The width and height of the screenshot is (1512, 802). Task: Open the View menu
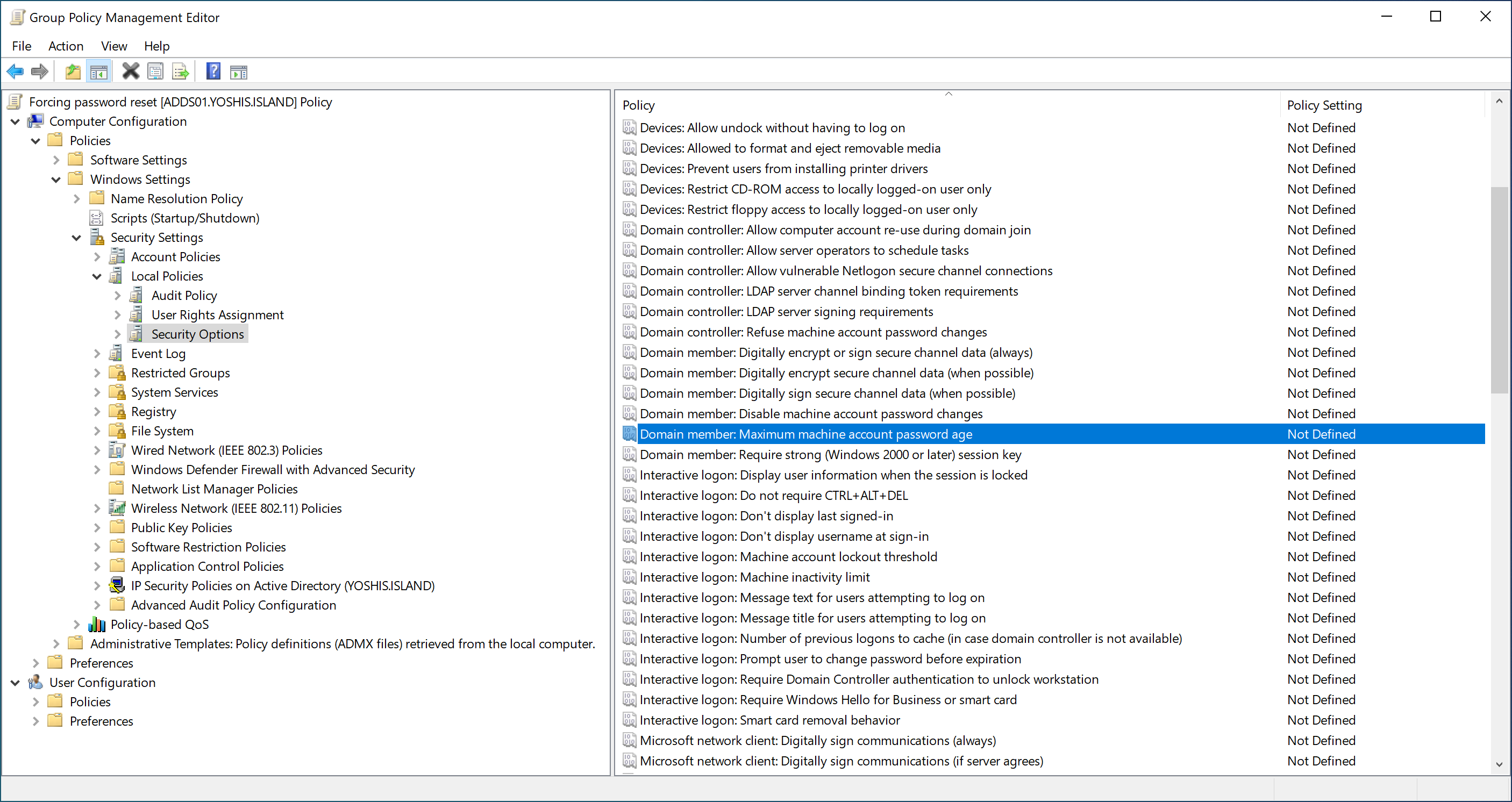click(x=114, y=46)
